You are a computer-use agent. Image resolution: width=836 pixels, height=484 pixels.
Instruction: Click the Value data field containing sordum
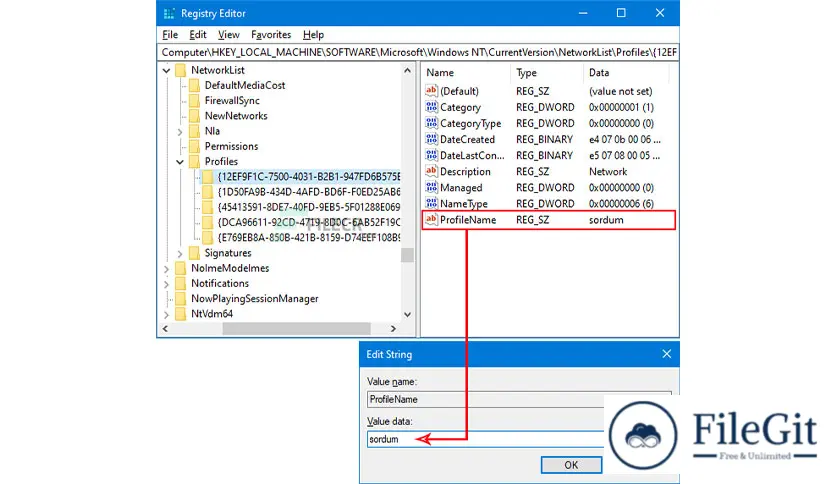485,439
